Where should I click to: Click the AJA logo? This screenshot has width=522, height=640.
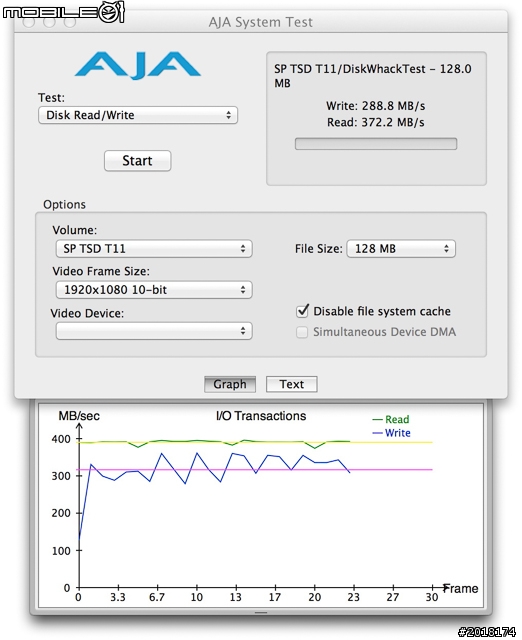coord(138,65)
